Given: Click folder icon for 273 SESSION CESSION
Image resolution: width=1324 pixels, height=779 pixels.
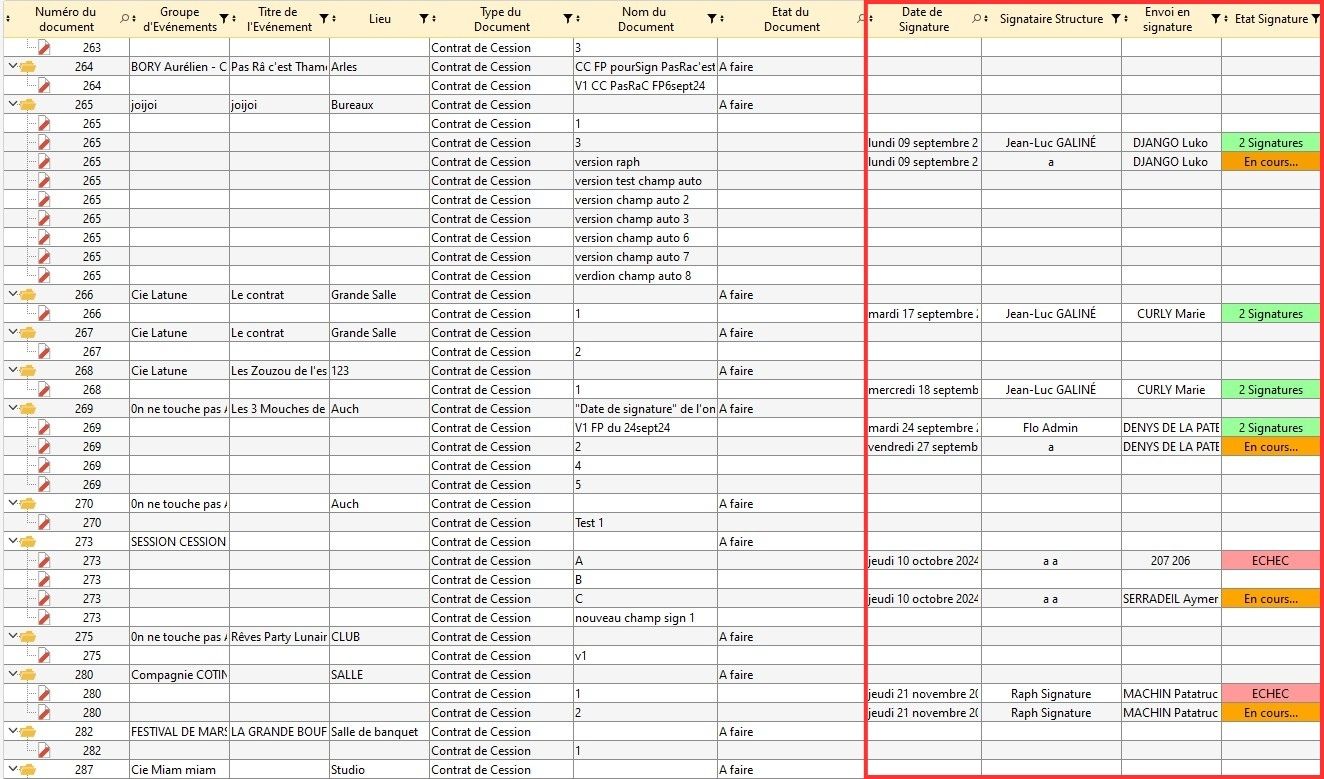Looking at the screenshot, I should click(x=27, y=542).
